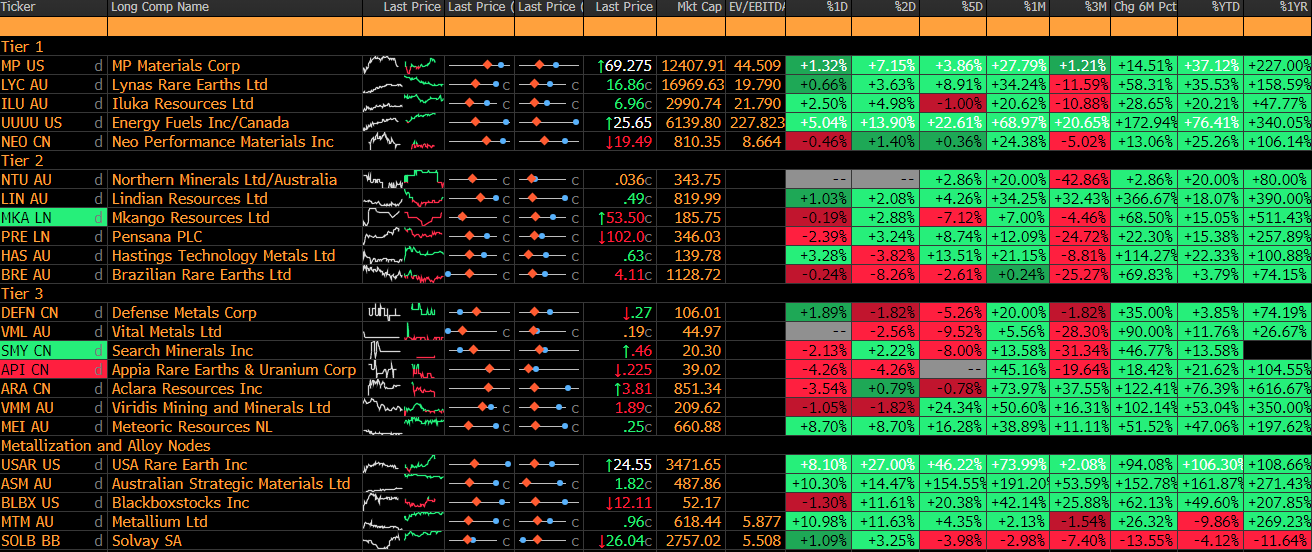Open Energy Fuels Inc/Canada sparkline chart

(x=402, y=123)
